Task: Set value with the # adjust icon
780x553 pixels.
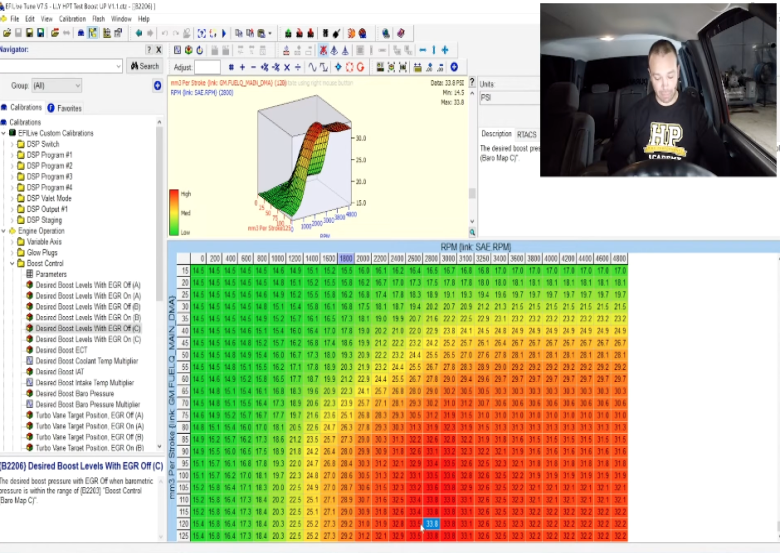Action: coord(231,67)
